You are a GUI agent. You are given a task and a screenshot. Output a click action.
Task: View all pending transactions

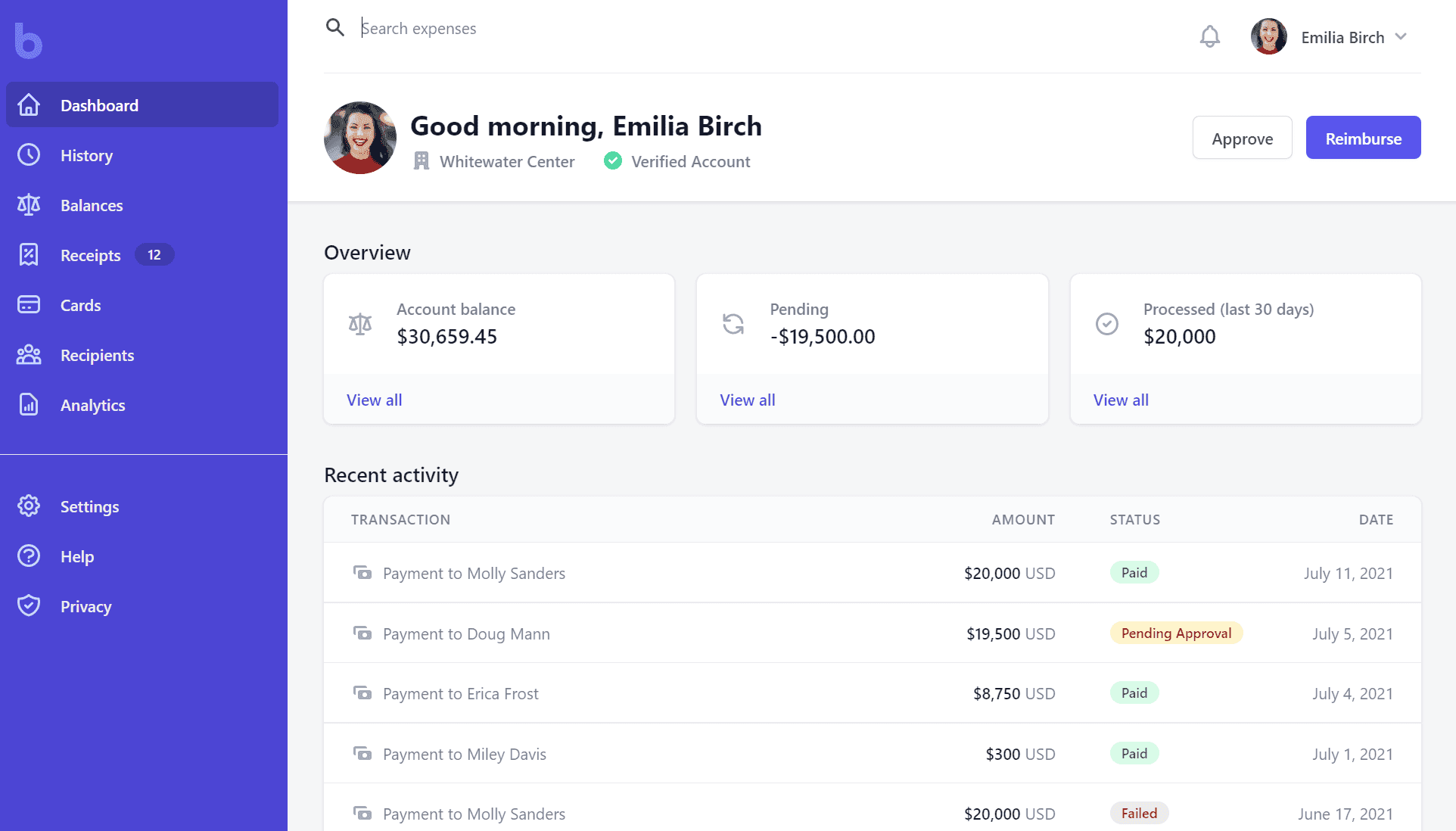pyautogui.click(x=747, y=399)
